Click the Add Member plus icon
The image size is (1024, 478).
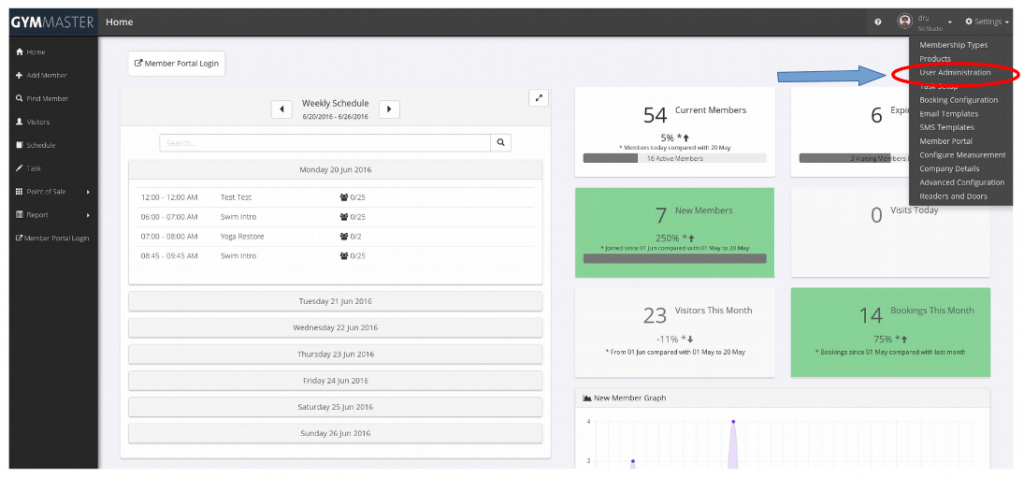tap(19, 76)
